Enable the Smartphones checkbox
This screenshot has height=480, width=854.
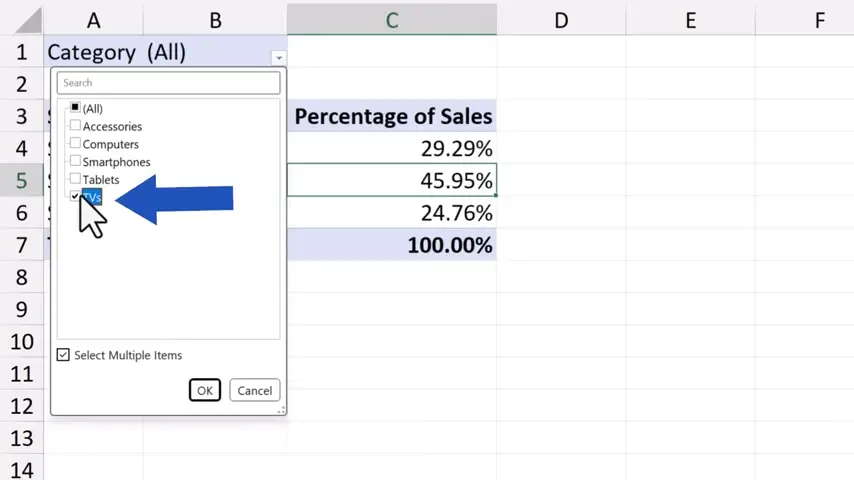[75, 161]
